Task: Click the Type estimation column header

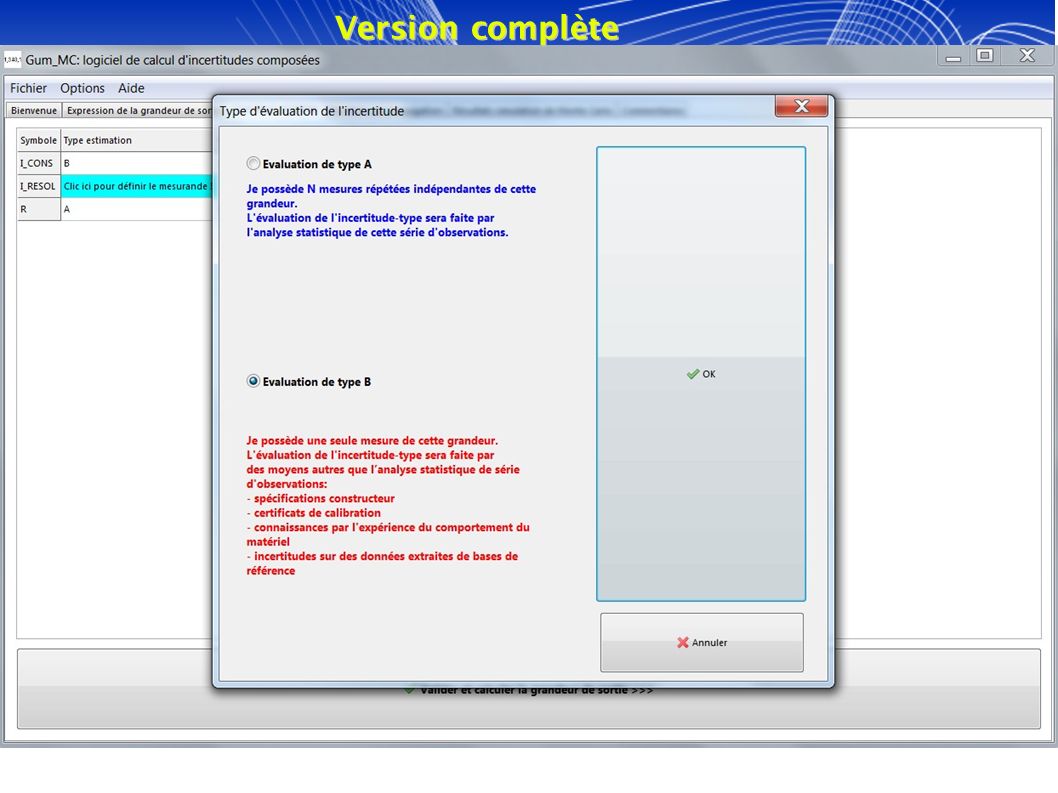Action: pos(137,140)
